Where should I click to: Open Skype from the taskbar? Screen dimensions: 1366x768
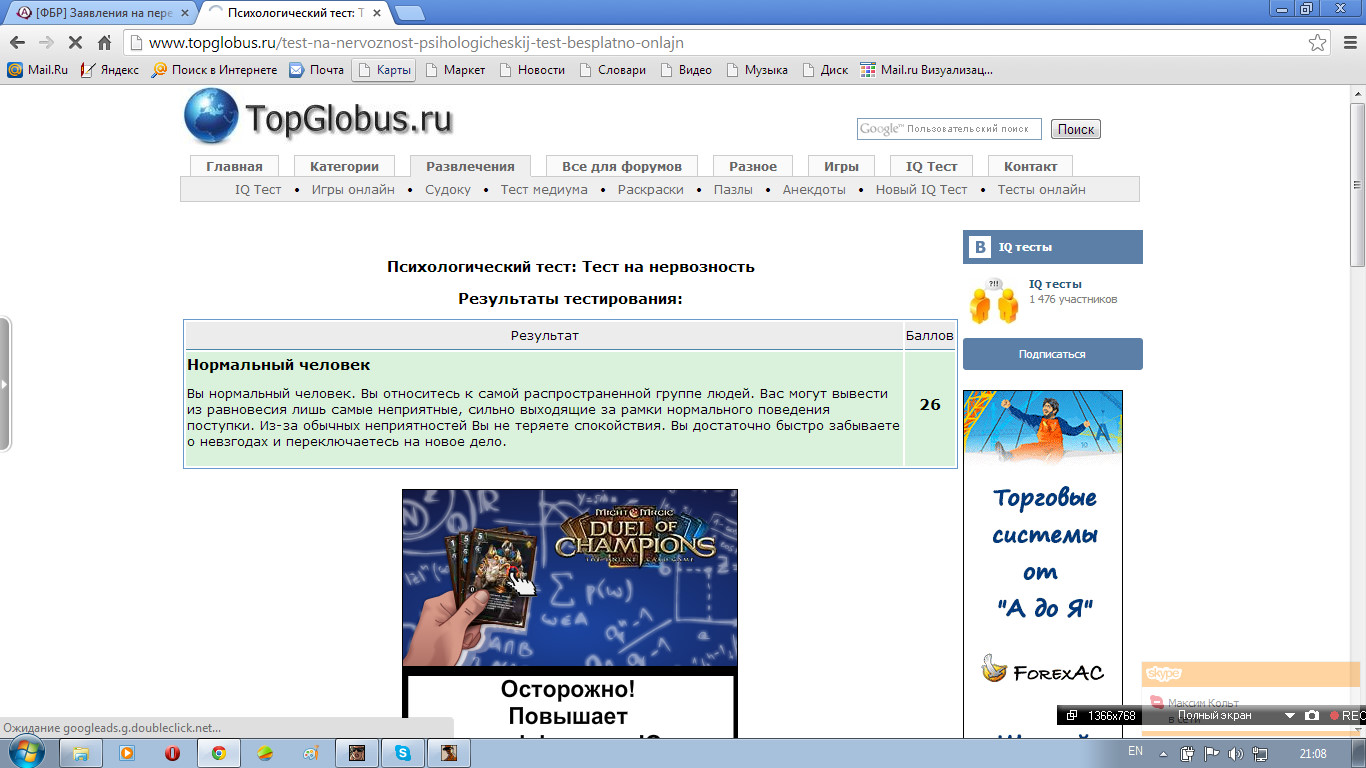[403, 753]
